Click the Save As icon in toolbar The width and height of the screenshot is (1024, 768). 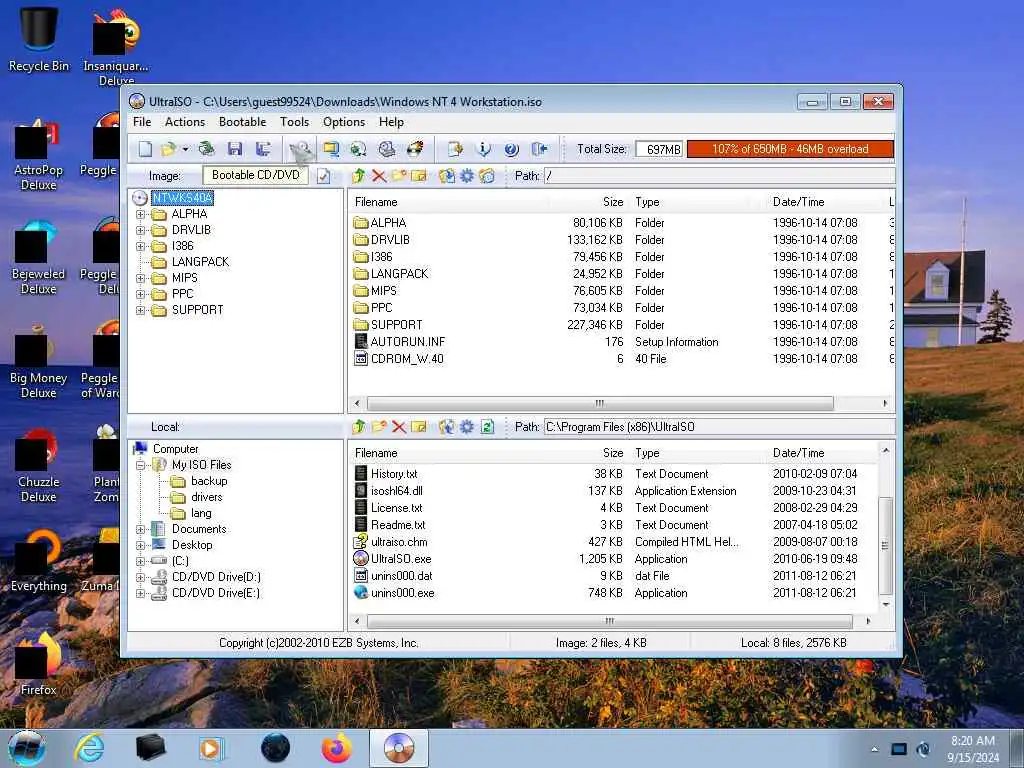pyautogui.click(x=263, y=150)
